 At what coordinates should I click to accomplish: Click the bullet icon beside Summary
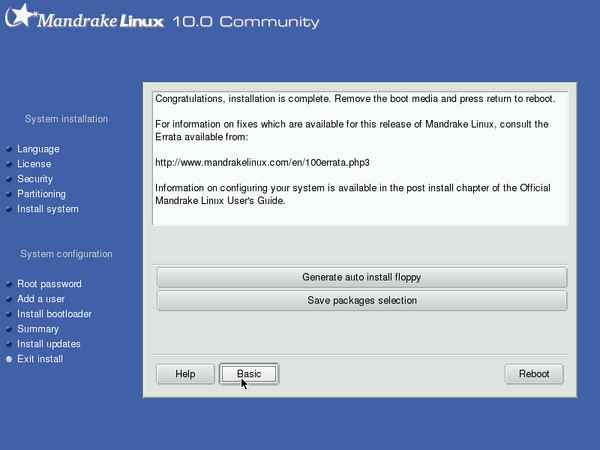pos(9,329)
